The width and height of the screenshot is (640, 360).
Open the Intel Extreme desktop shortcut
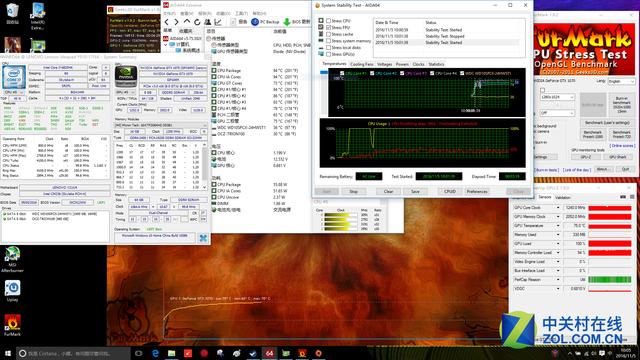pyautogui.click(x=38, y=16)
